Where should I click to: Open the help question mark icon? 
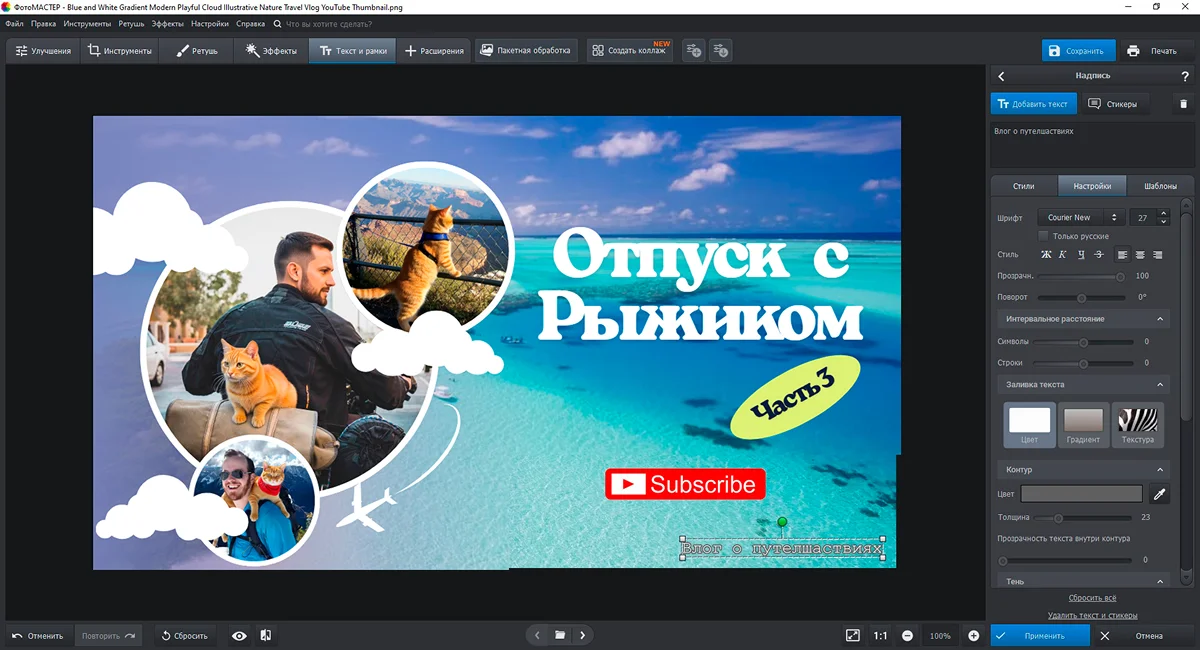[x=1186, y=76]
